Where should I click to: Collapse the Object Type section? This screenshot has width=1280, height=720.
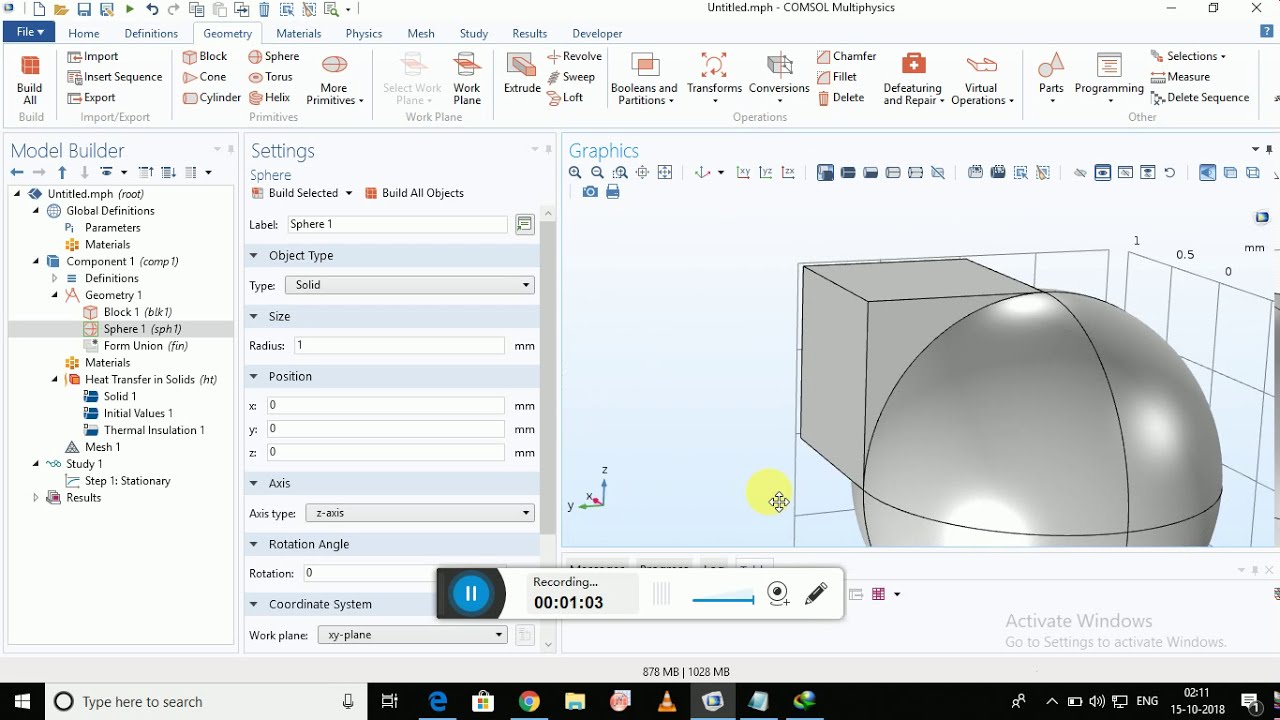254,256
